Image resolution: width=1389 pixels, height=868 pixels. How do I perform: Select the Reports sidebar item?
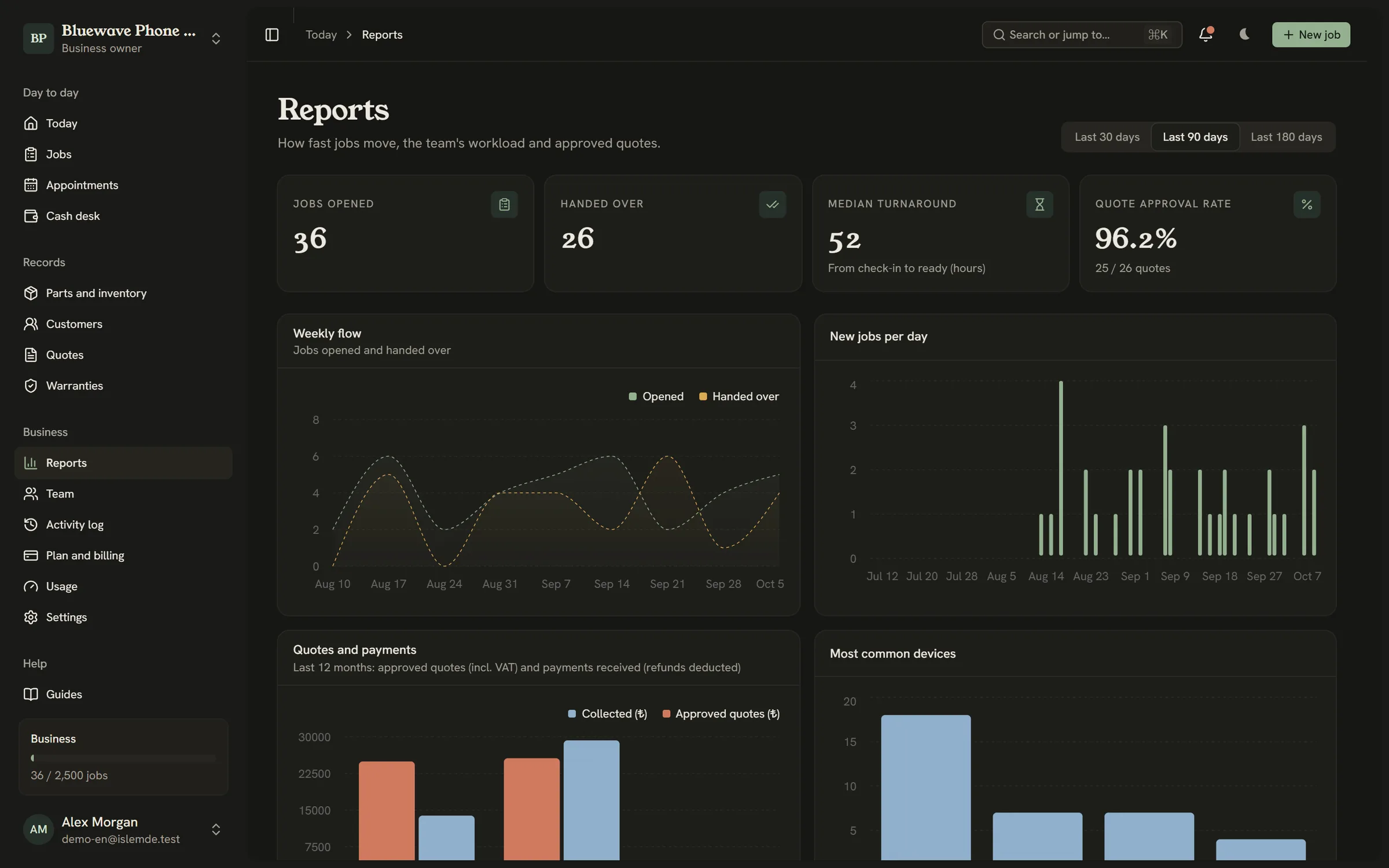[123, 463]
